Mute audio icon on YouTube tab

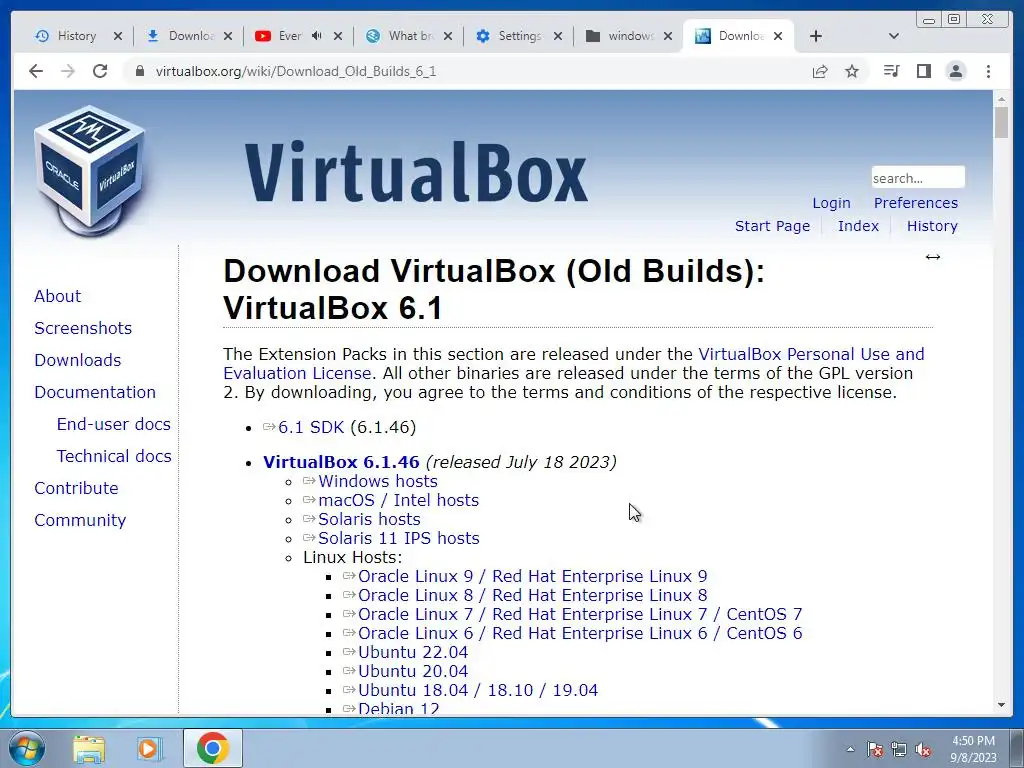[x=317, y=36]
